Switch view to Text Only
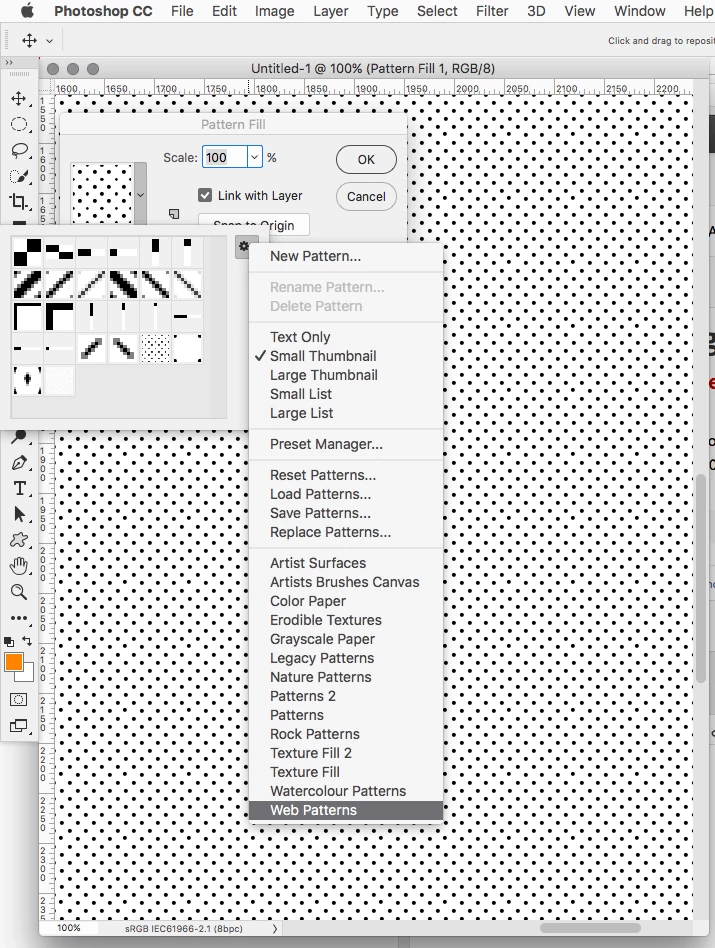 pos(346,337)
